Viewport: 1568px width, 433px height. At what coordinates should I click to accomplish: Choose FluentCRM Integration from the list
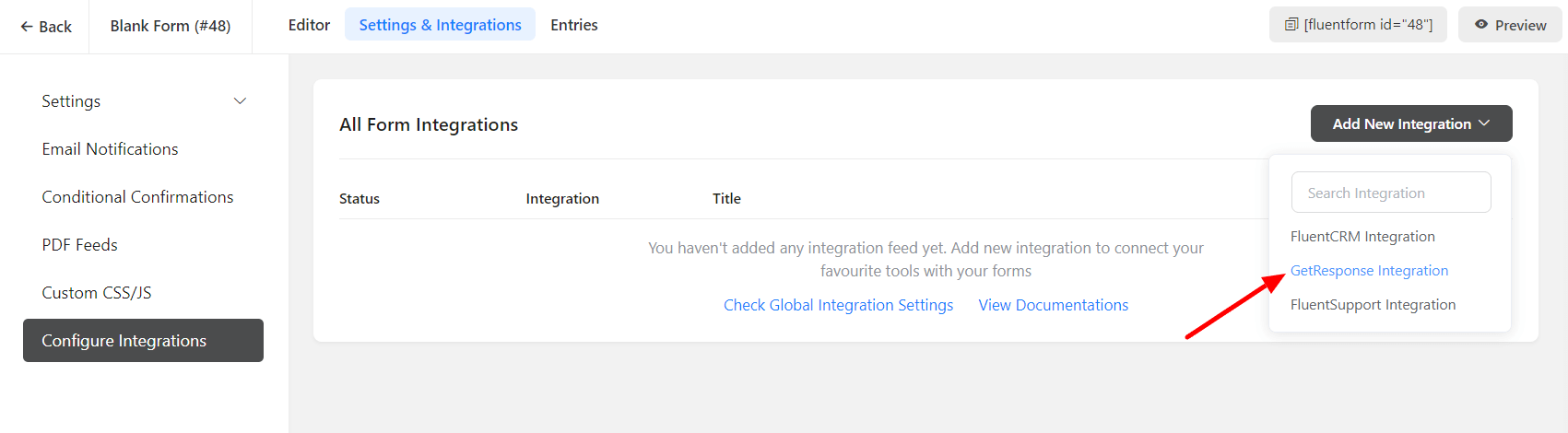click(1362, 237)
